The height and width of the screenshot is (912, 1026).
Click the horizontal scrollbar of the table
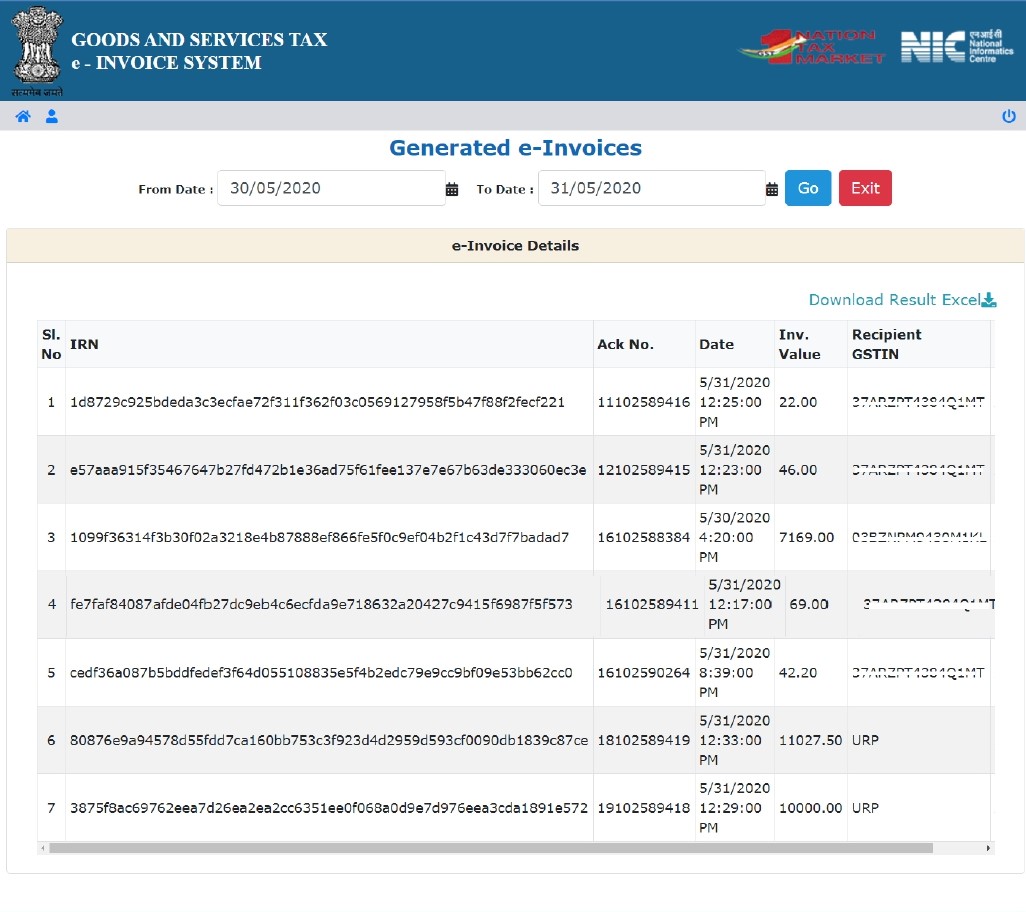click(490, 848)
